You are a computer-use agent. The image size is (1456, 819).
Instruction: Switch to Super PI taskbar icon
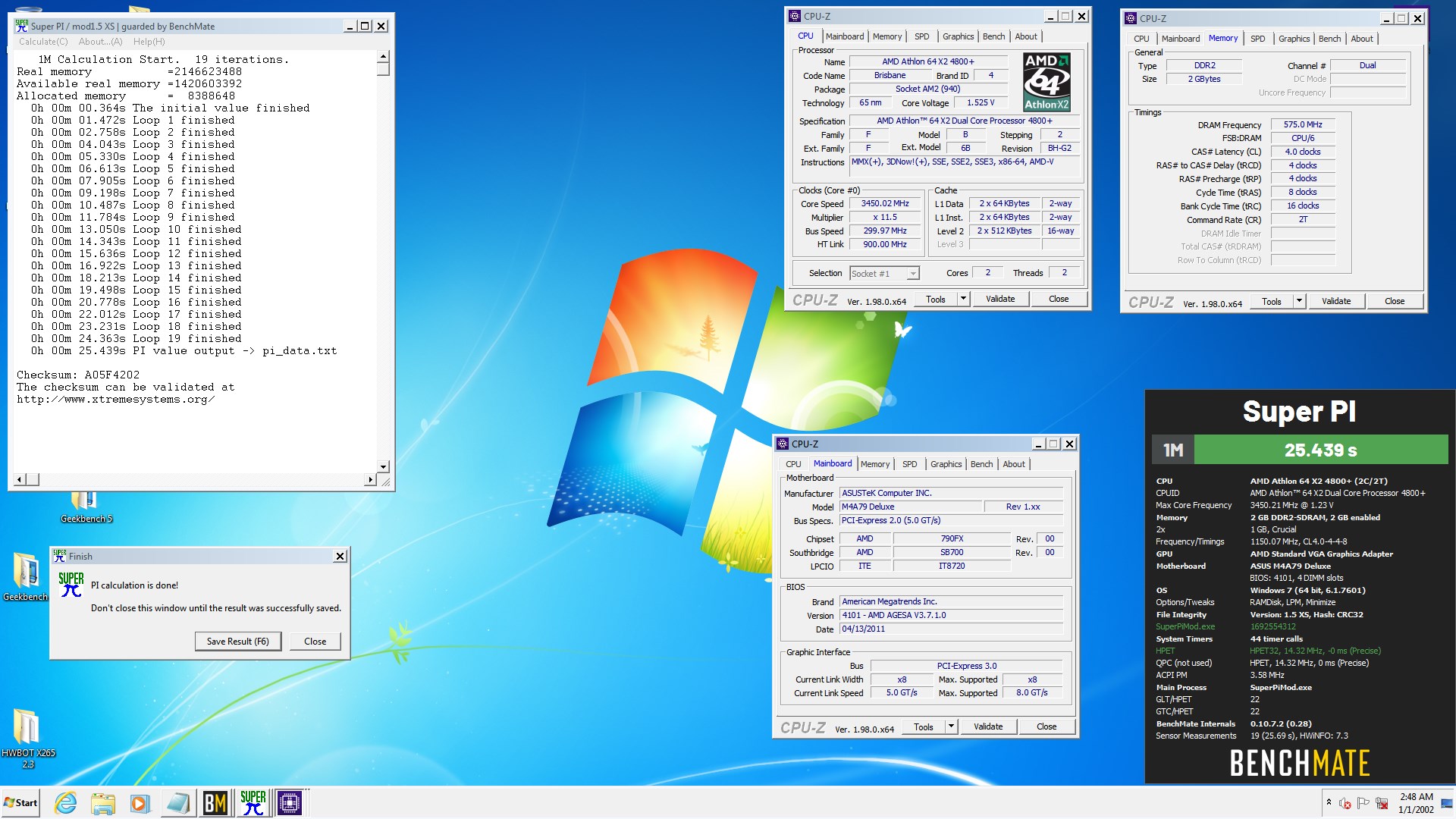253,802
